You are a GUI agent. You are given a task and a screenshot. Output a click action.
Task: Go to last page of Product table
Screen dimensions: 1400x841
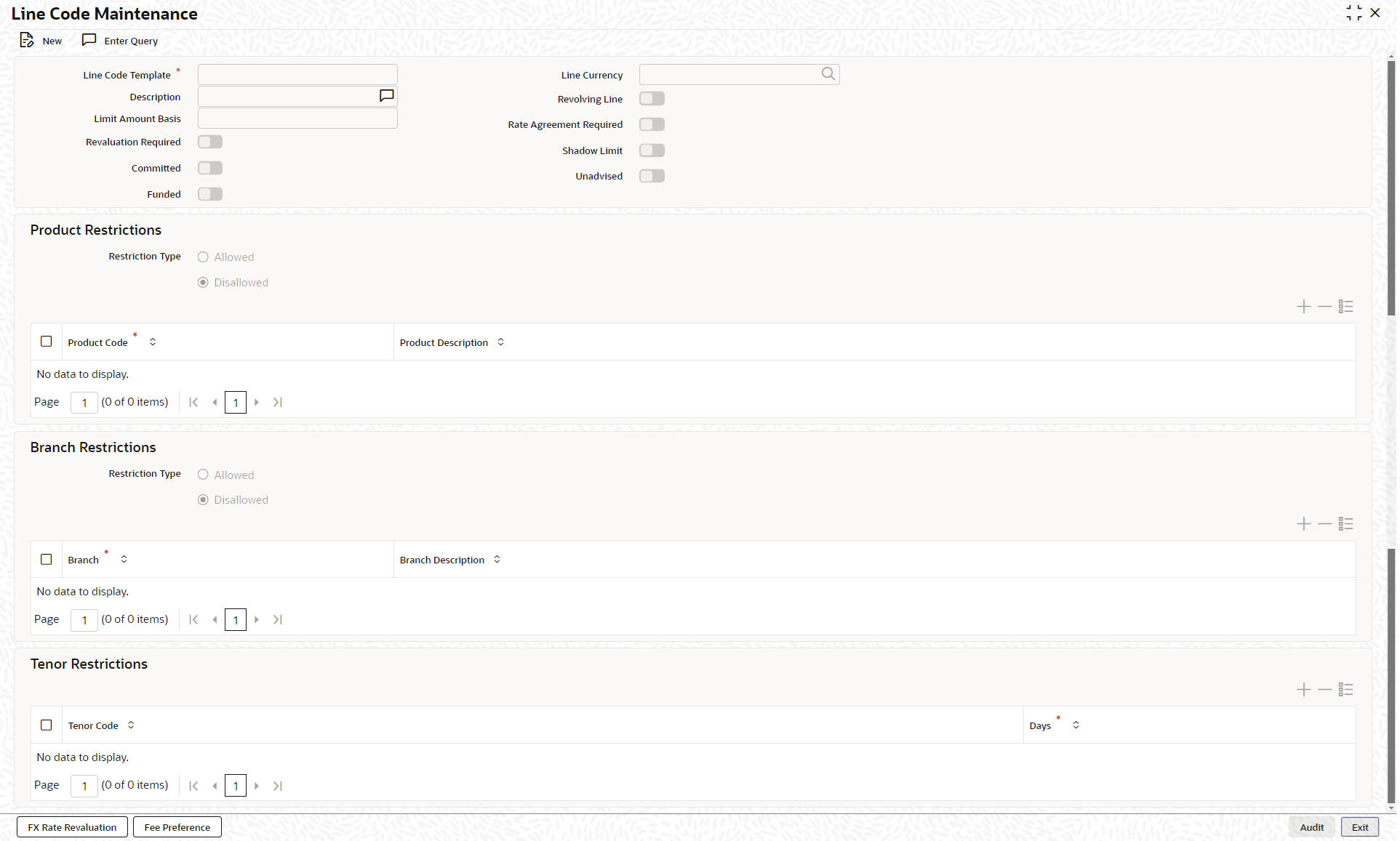coord(278,403)
